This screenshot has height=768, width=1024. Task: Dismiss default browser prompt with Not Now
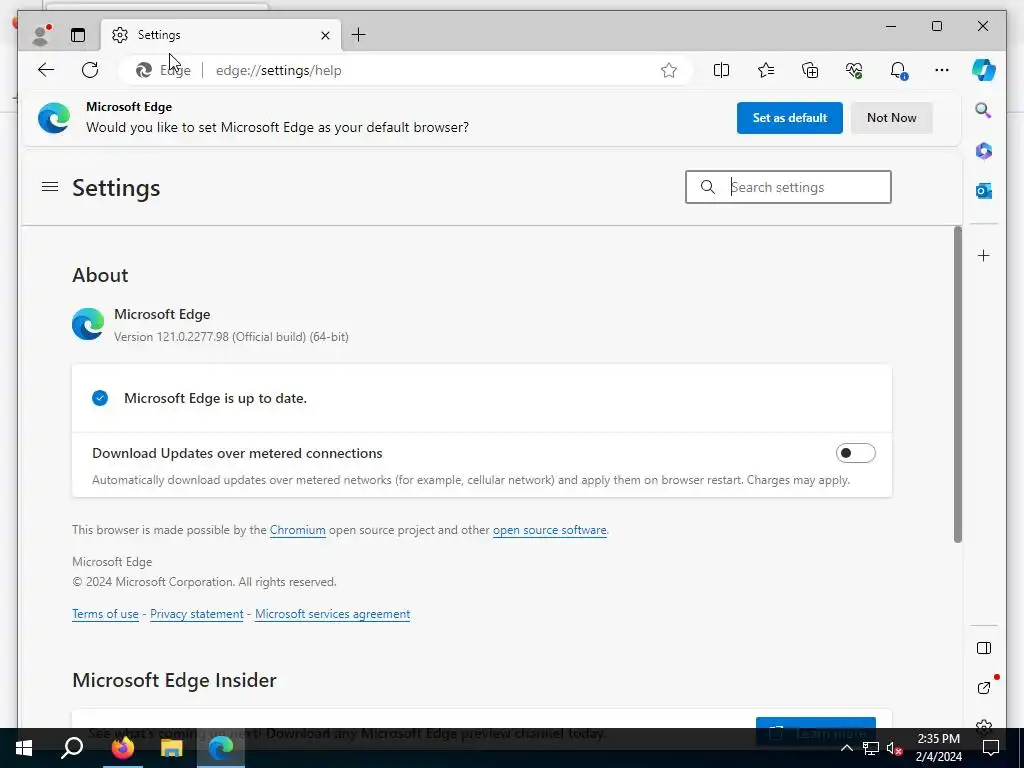click(891, 118)
